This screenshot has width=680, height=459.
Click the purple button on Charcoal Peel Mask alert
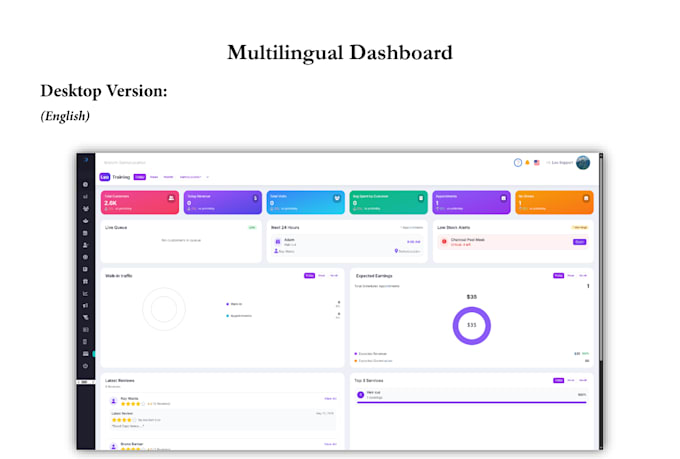tap(580, 242)
